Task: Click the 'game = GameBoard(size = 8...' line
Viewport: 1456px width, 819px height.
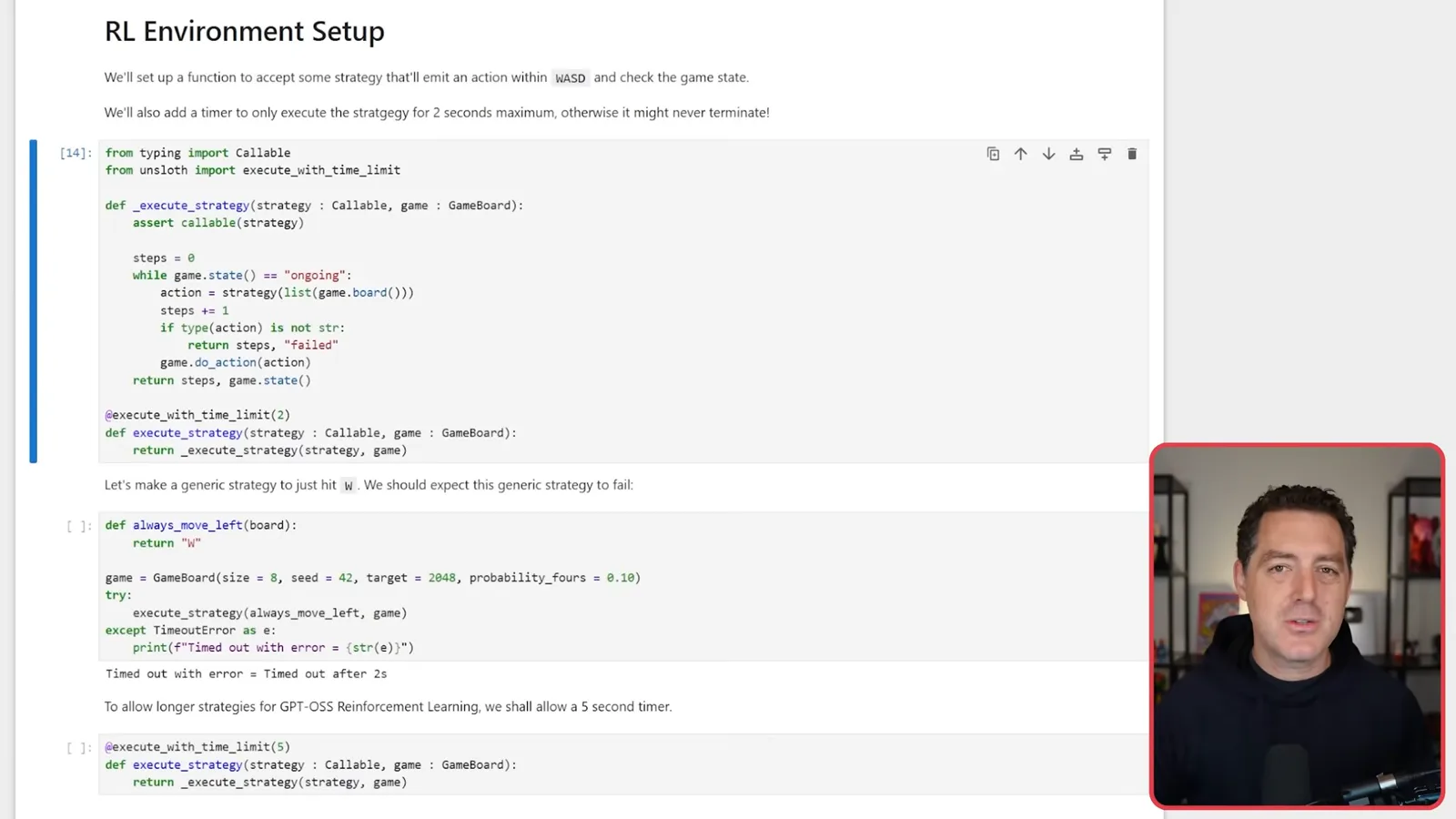Action: (373, 578)
